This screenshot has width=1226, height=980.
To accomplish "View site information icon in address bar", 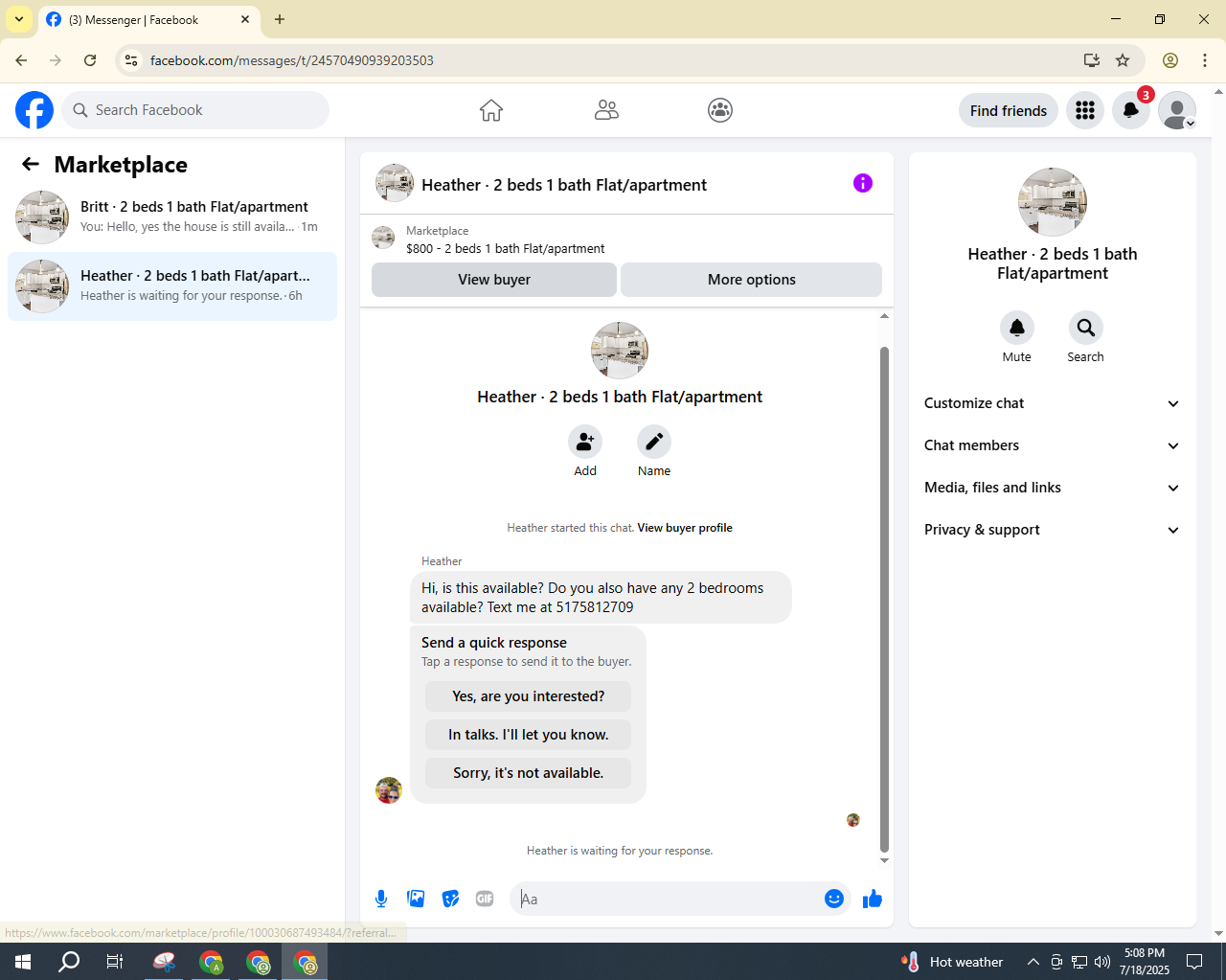I will [x=131, y=60].
